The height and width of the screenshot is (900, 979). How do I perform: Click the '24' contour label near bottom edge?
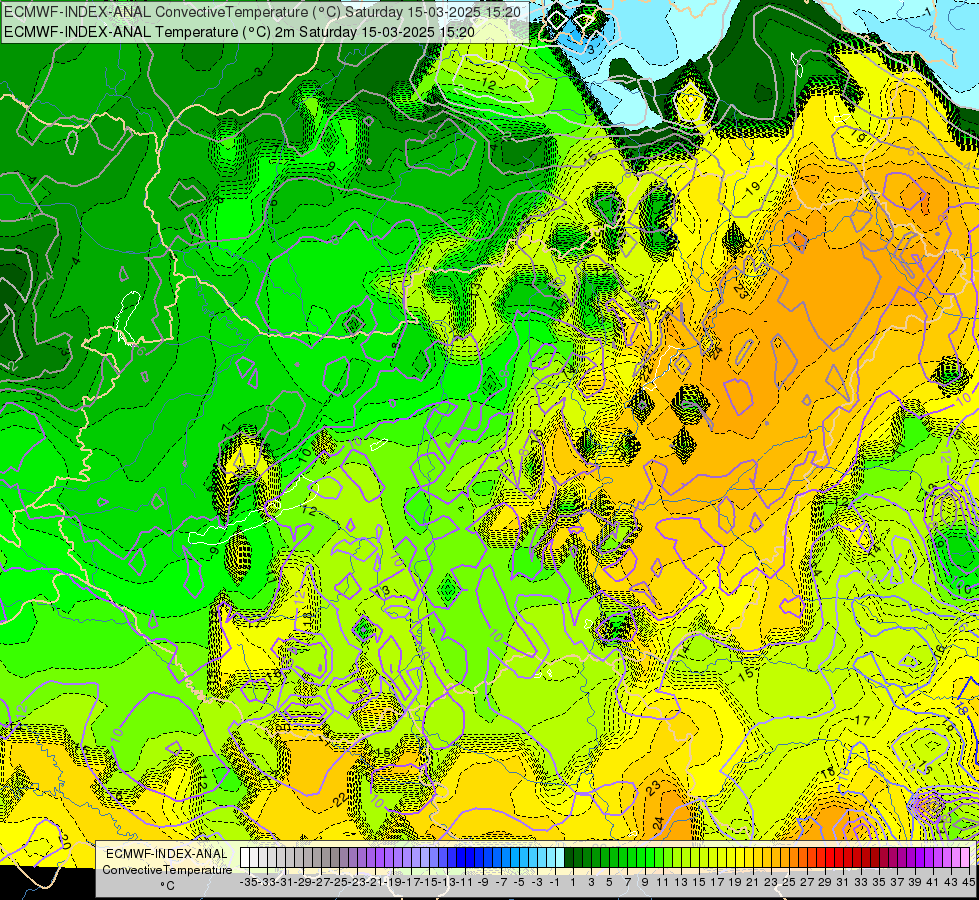(x=658, y=823)
